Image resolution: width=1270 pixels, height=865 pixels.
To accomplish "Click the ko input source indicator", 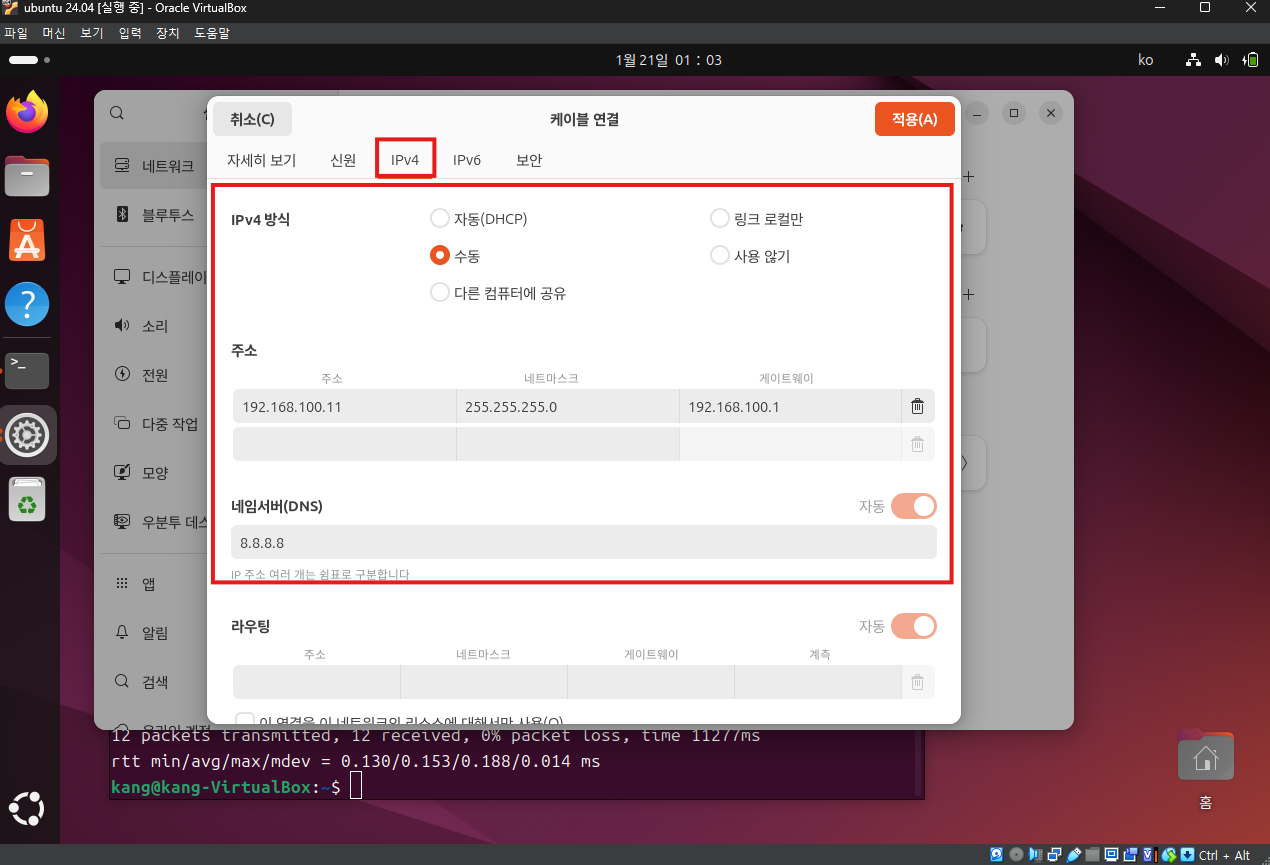I will [1146, 60].
